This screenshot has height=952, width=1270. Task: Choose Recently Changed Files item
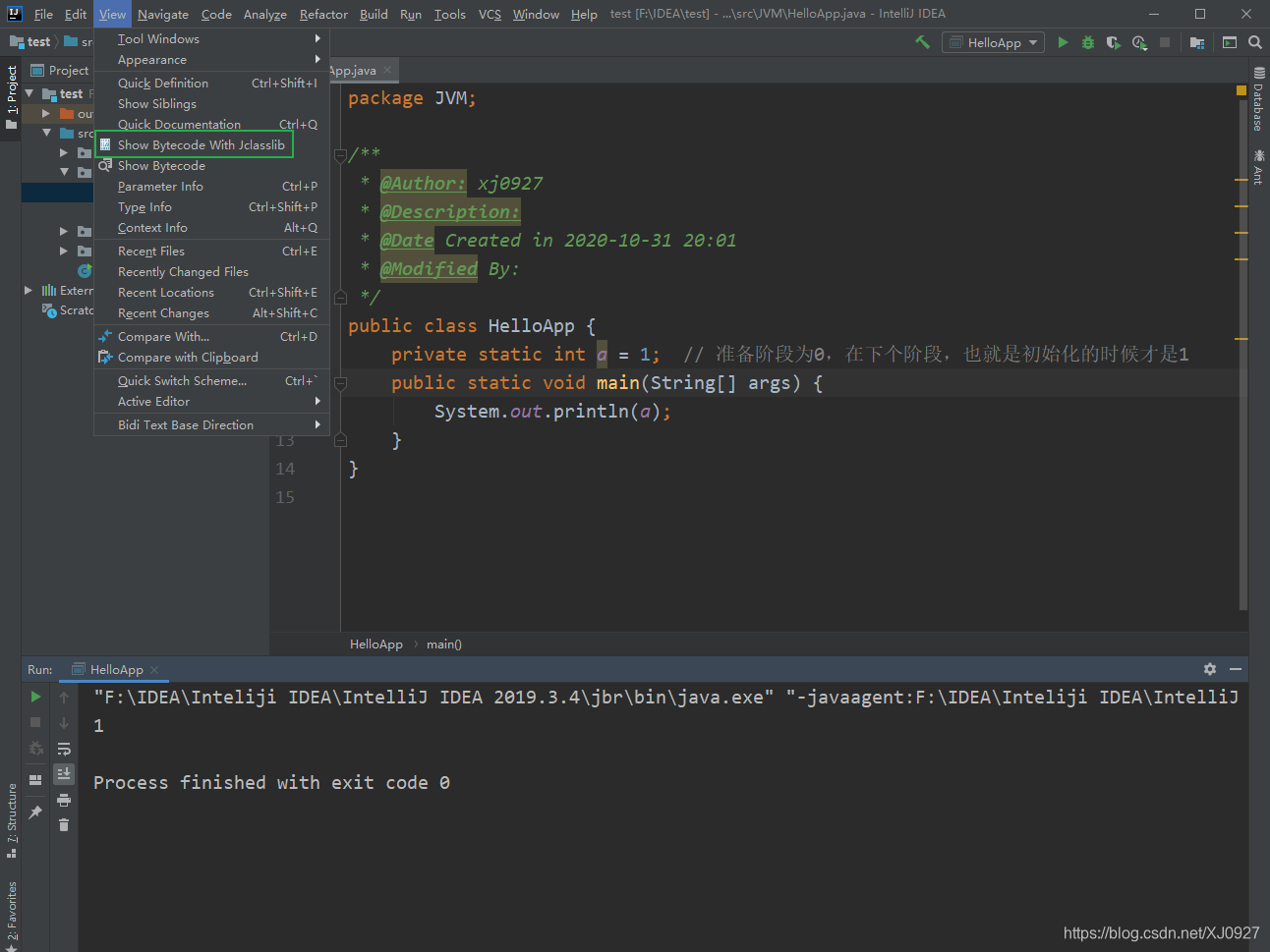[x=211, y=272]
